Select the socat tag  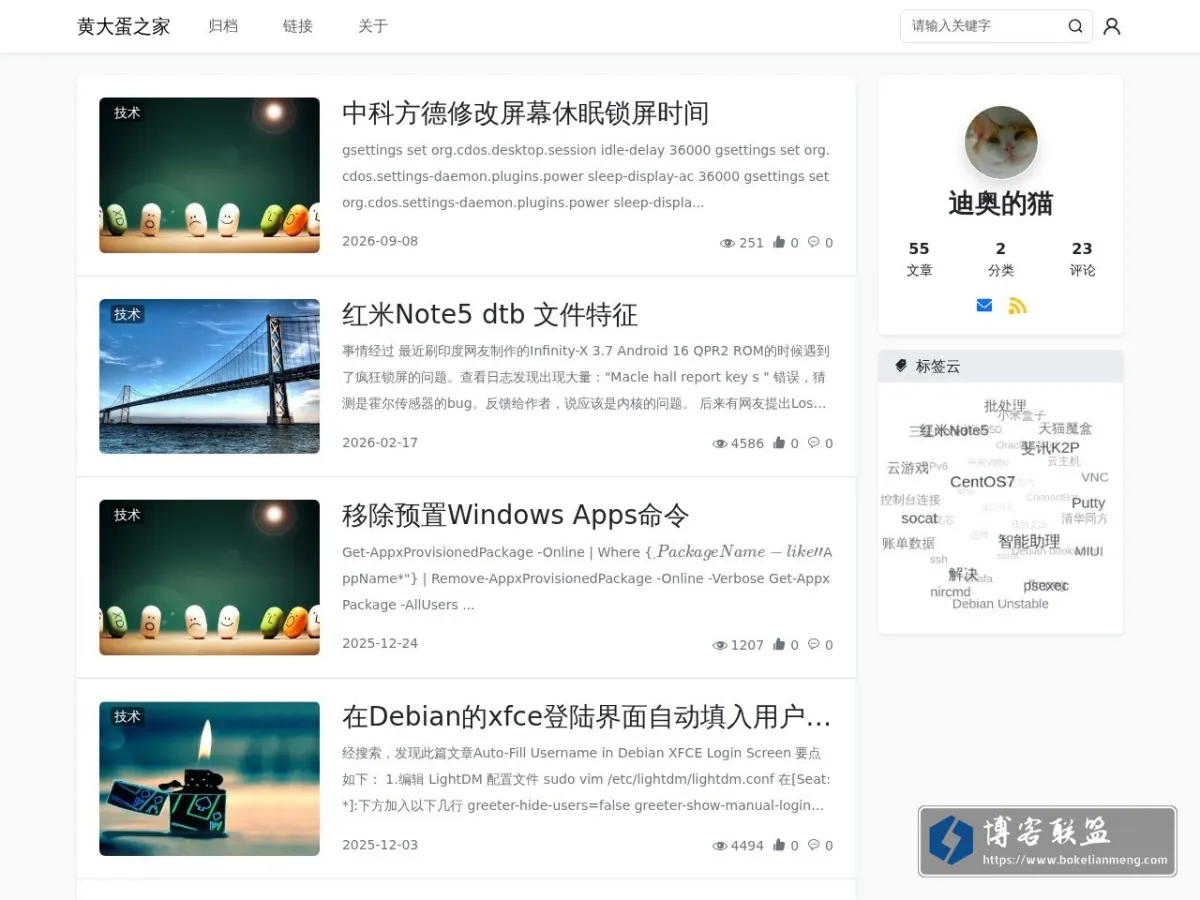click(x=919, y=519)
